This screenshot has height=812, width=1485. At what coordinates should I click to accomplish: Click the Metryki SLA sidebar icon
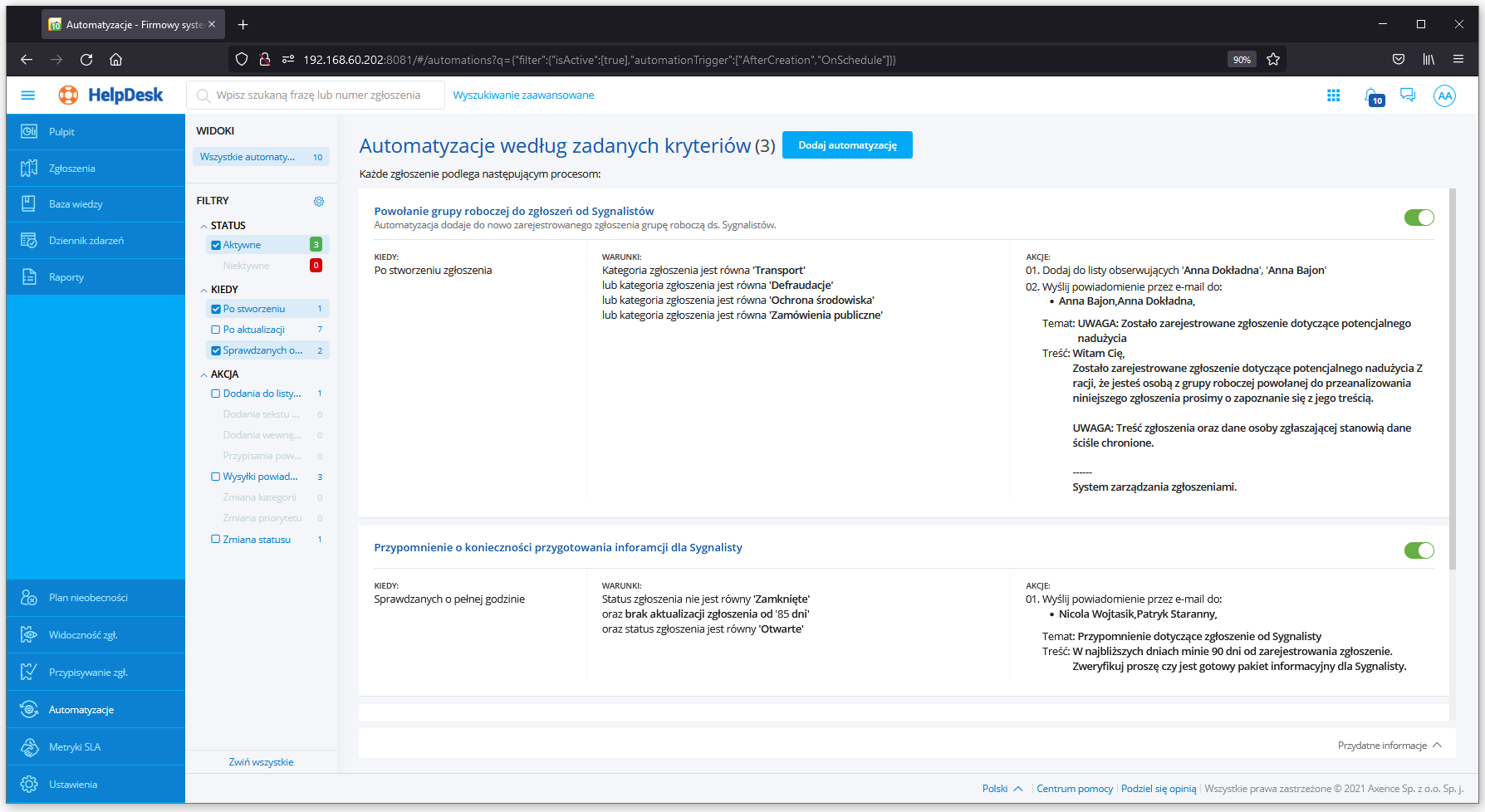point(29,746)
